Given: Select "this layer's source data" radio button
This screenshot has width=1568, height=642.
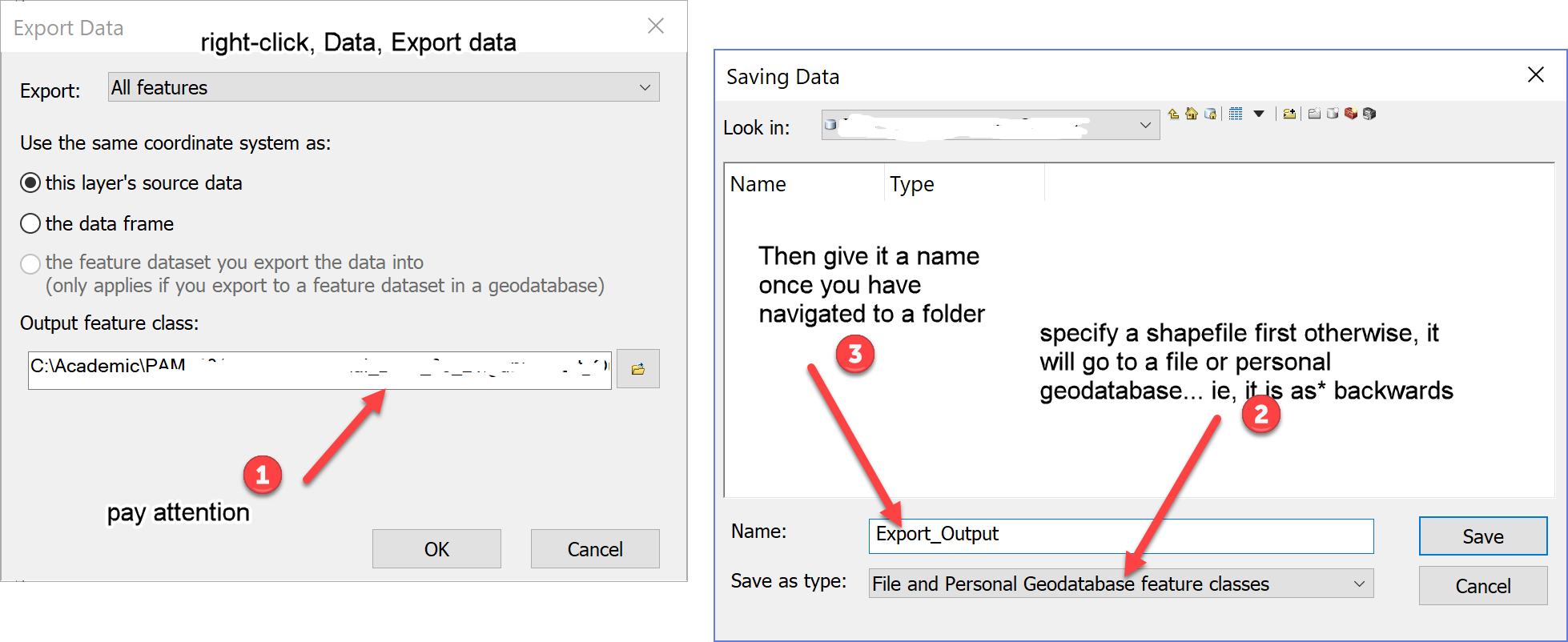Looking at the screenshot, I should tap(30, 183).
